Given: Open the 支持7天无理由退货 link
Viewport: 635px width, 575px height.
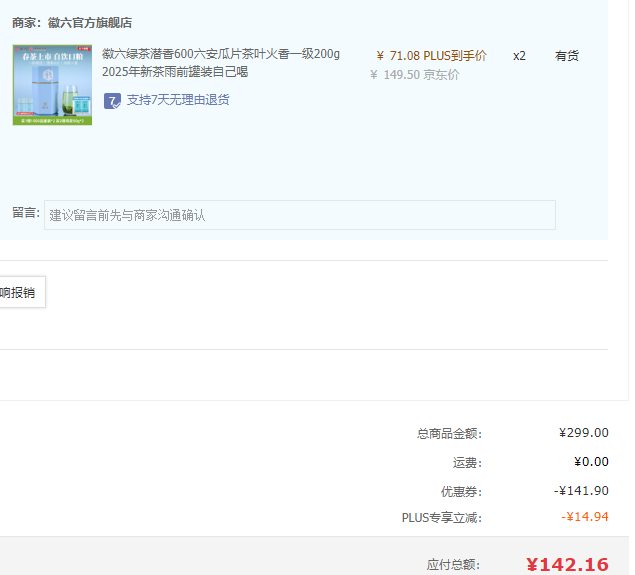Looking at the screenshot, I should coord(178,100).
